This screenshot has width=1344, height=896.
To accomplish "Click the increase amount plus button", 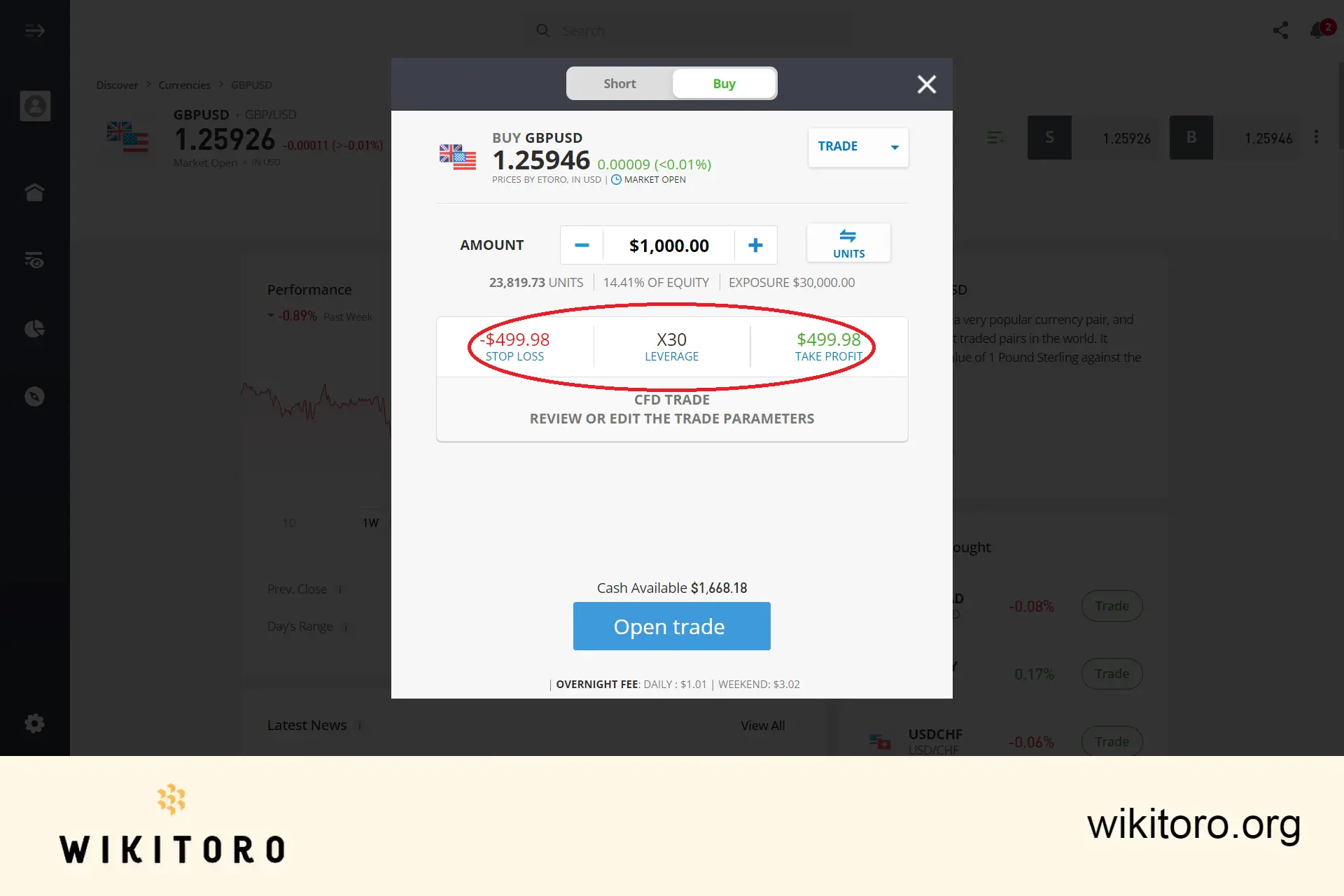I will [x=755, y=244].
